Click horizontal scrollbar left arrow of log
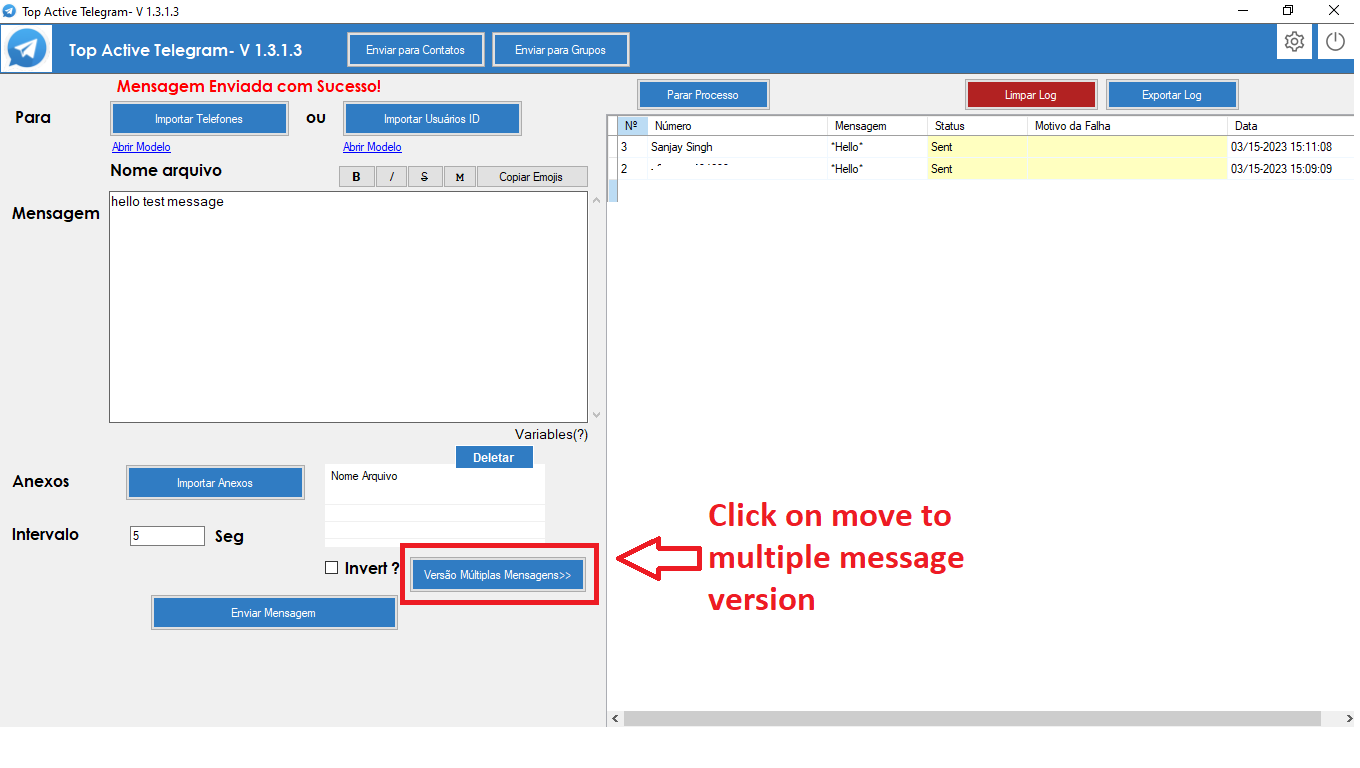The height and width of the screenshot is (768, 1360). click(615, 719)
